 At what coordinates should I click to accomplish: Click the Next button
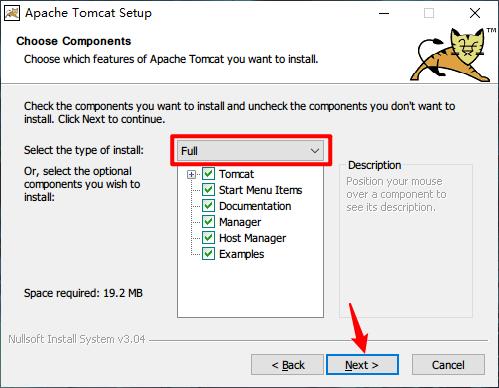click(x=362, y=365)
